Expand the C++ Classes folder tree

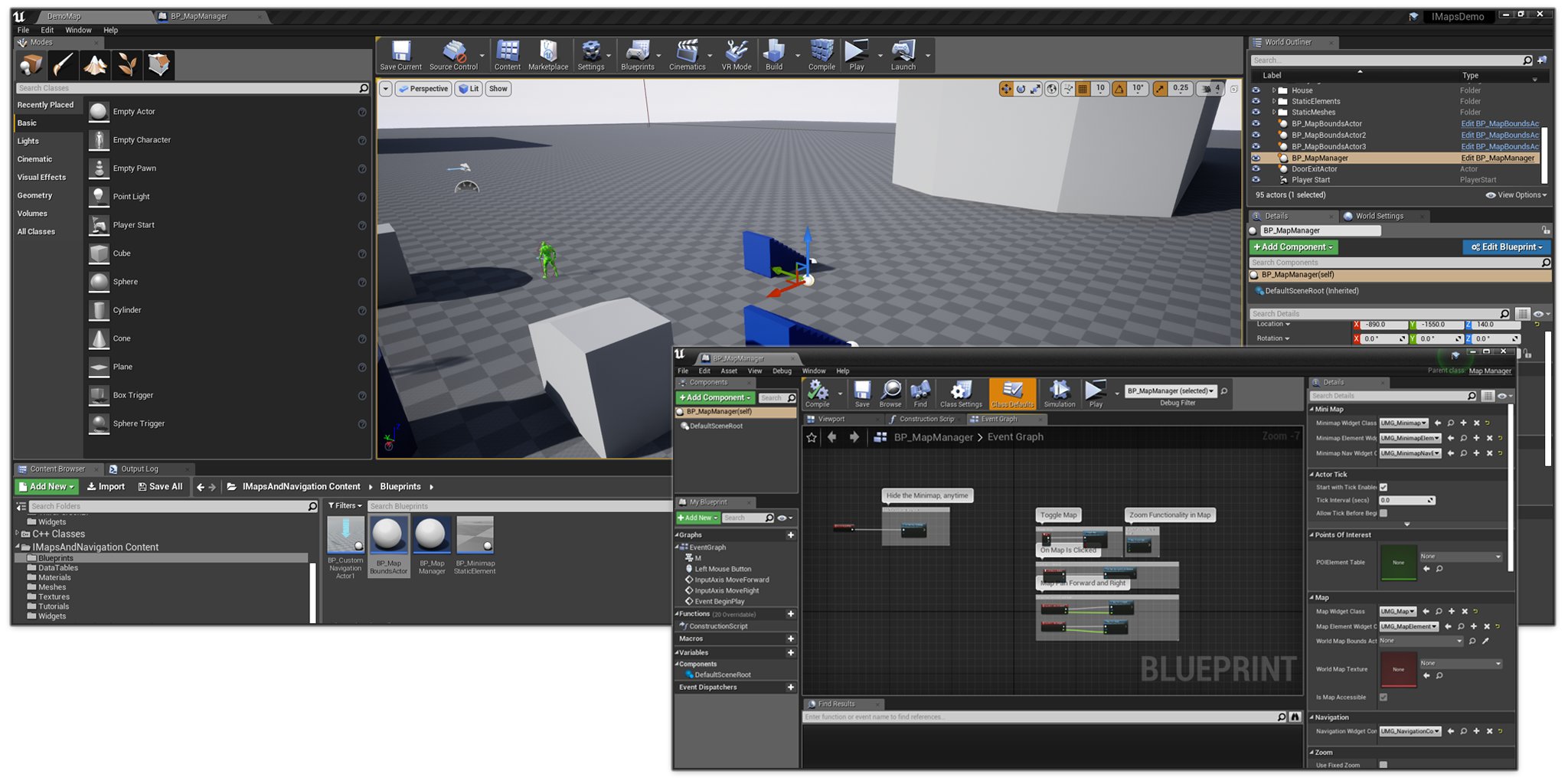pos(18,534)
